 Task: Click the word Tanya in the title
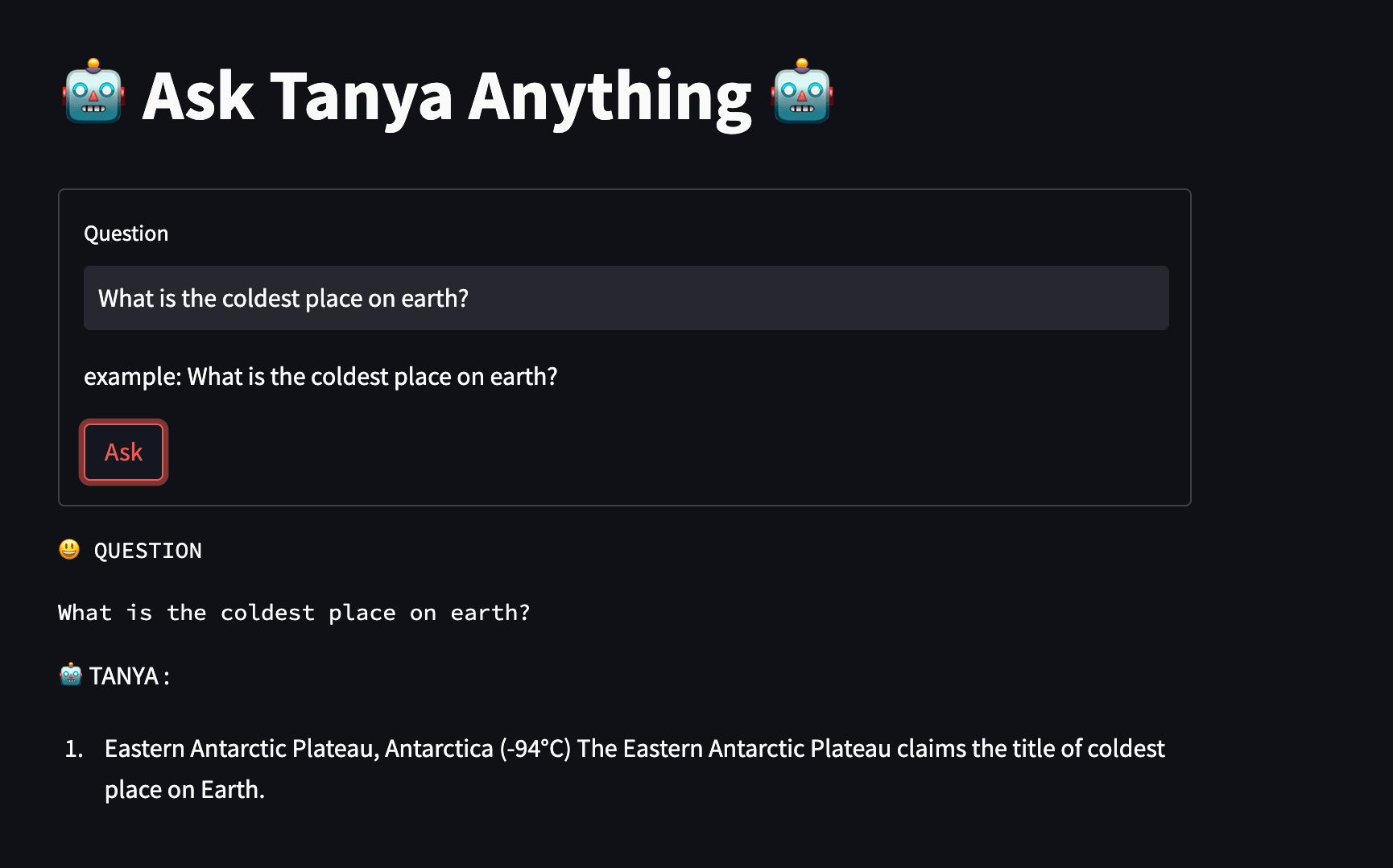[x=362, y=97]
